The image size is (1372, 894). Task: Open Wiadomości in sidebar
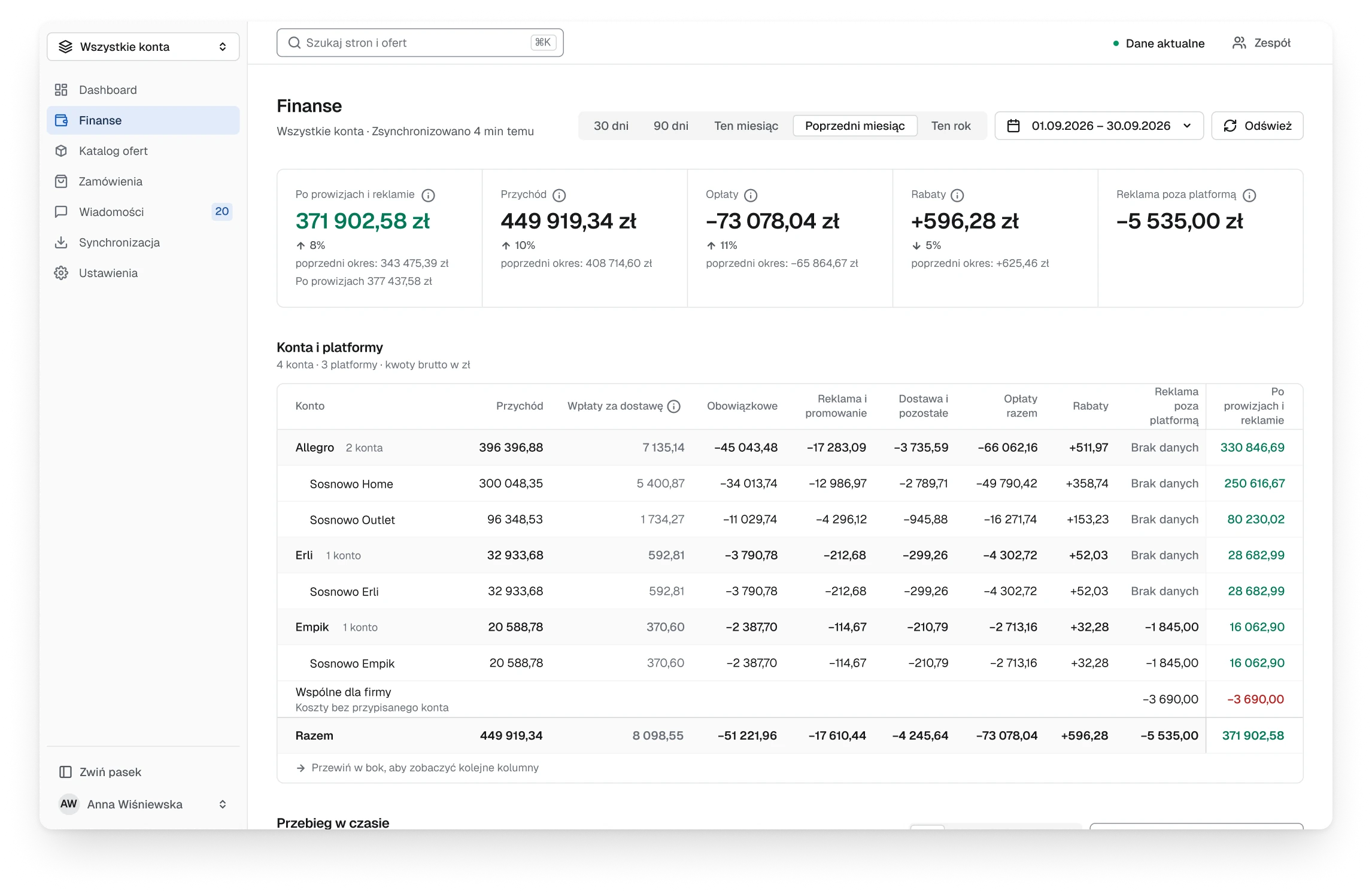143,212
